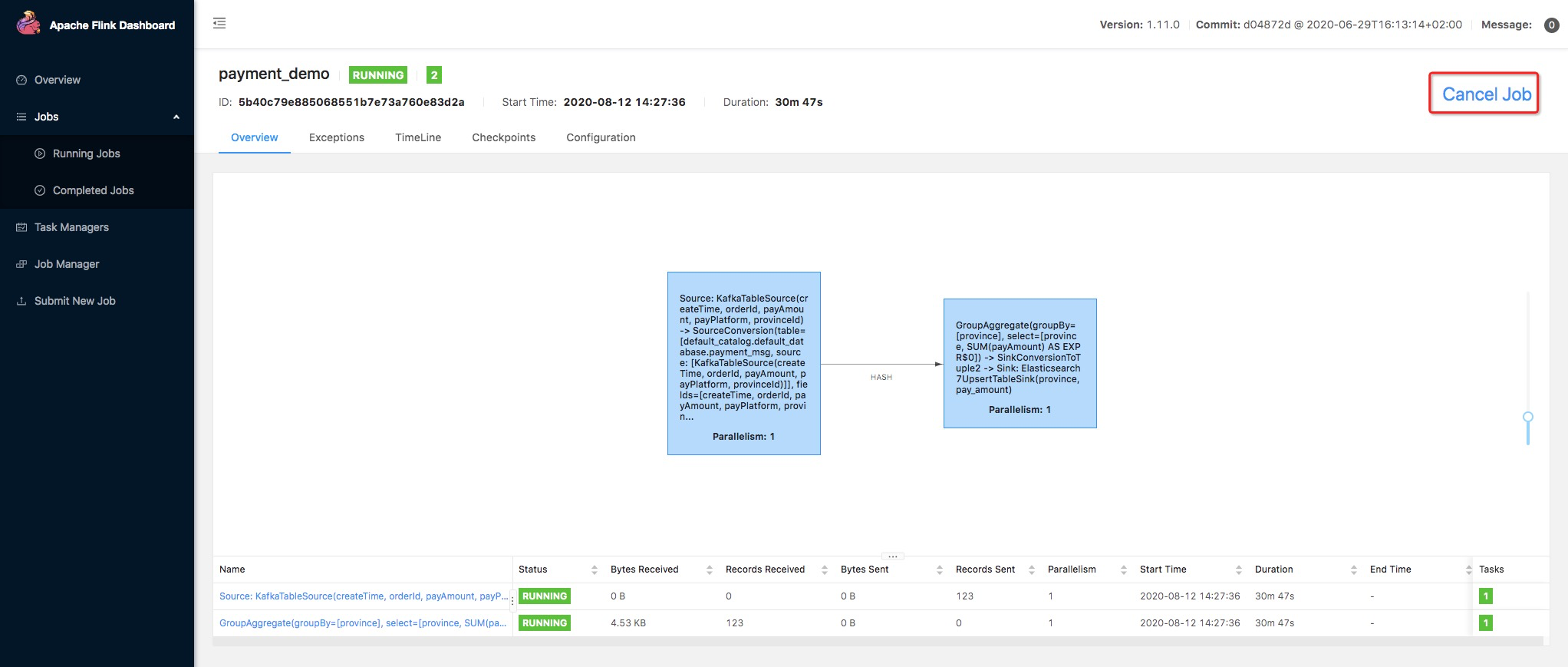Click the graph zoom slider handle

[x=1528, y=418]
